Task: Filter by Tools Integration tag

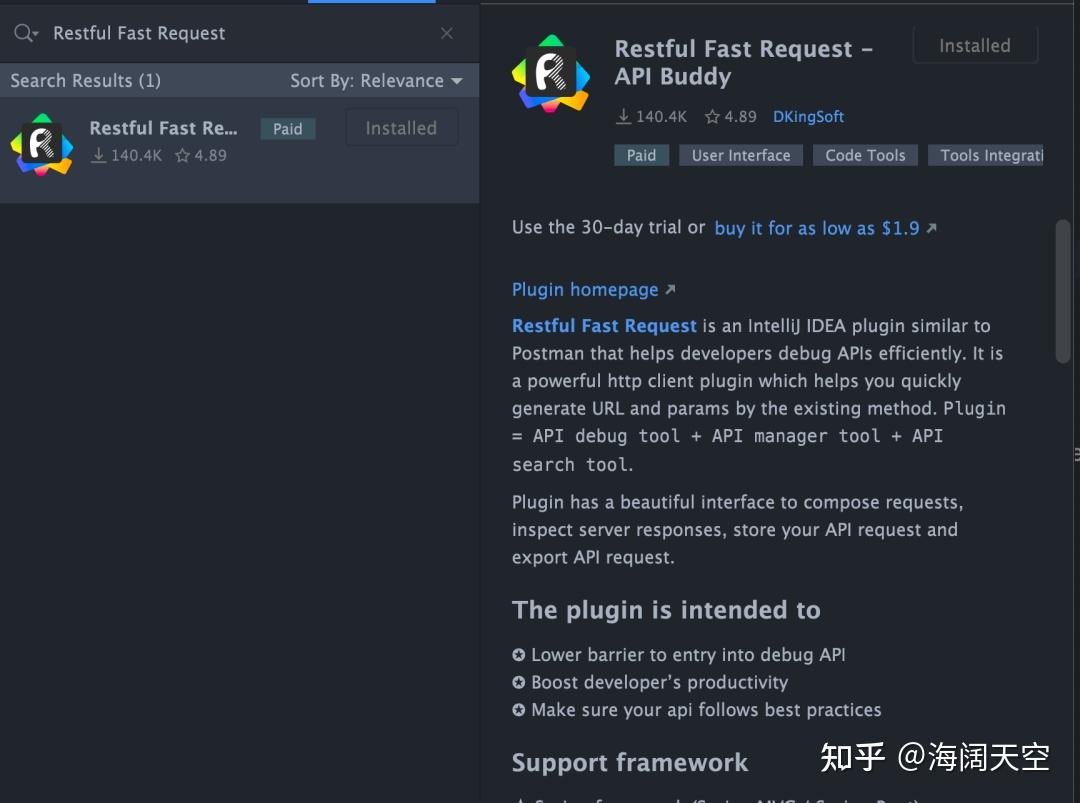Action: (986, 156)
